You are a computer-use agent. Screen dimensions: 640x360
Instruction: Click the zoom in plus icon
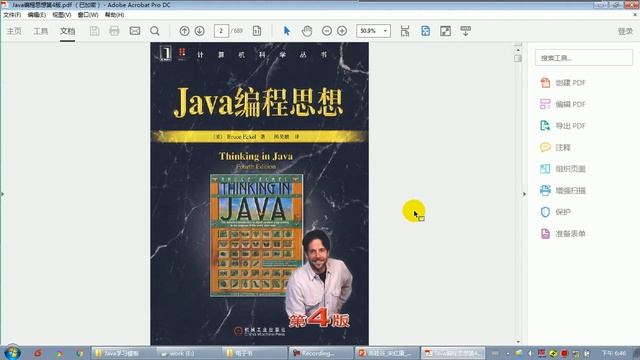342,31
